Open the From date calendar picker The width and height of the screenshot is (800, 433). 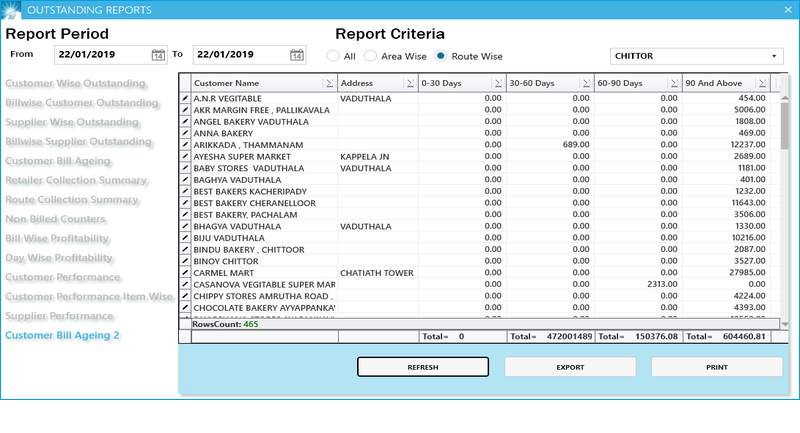click(158, 55)
